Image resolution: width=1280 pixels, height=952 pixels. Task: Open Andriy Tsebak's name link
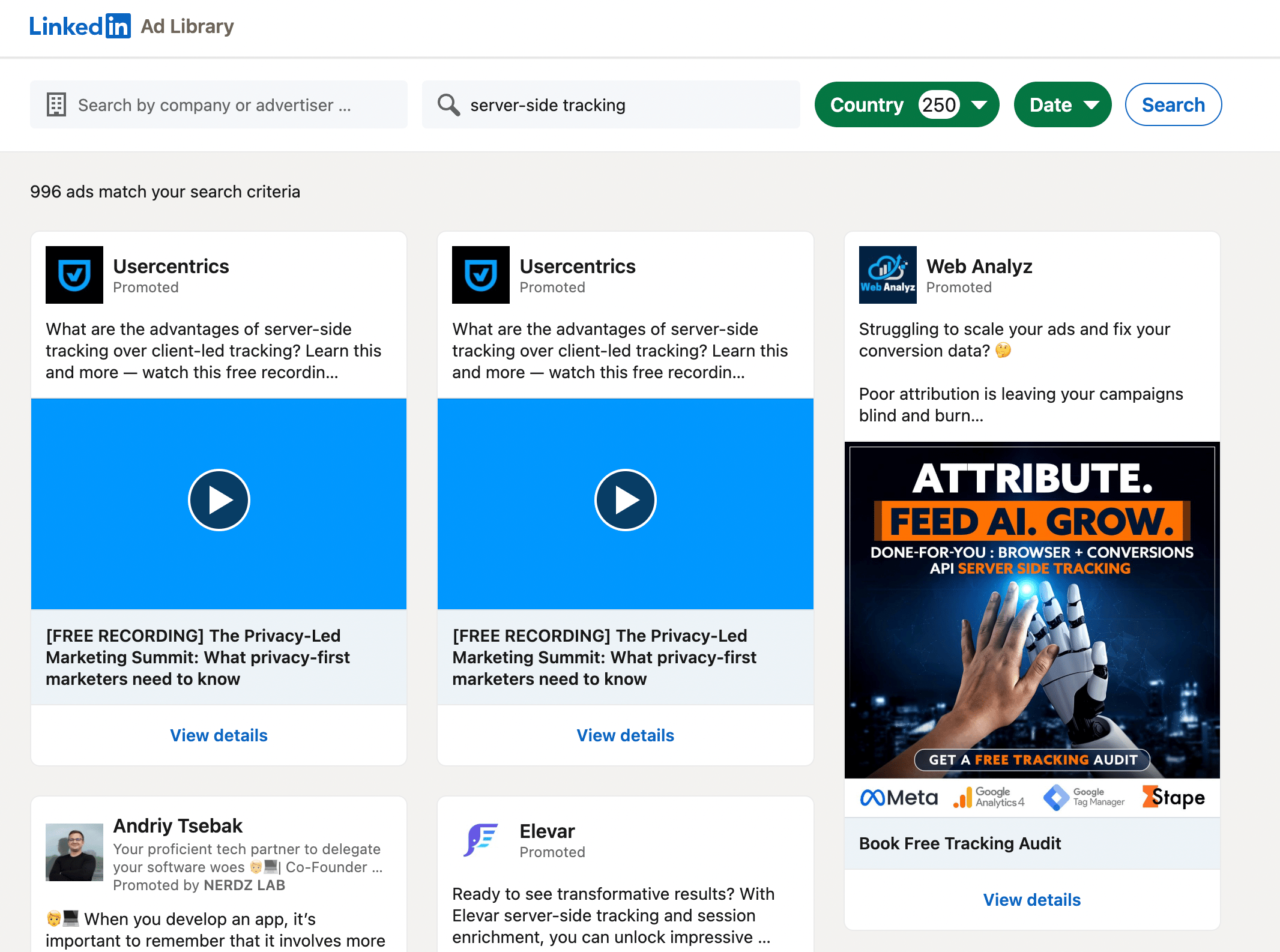(x=178, y=826)
